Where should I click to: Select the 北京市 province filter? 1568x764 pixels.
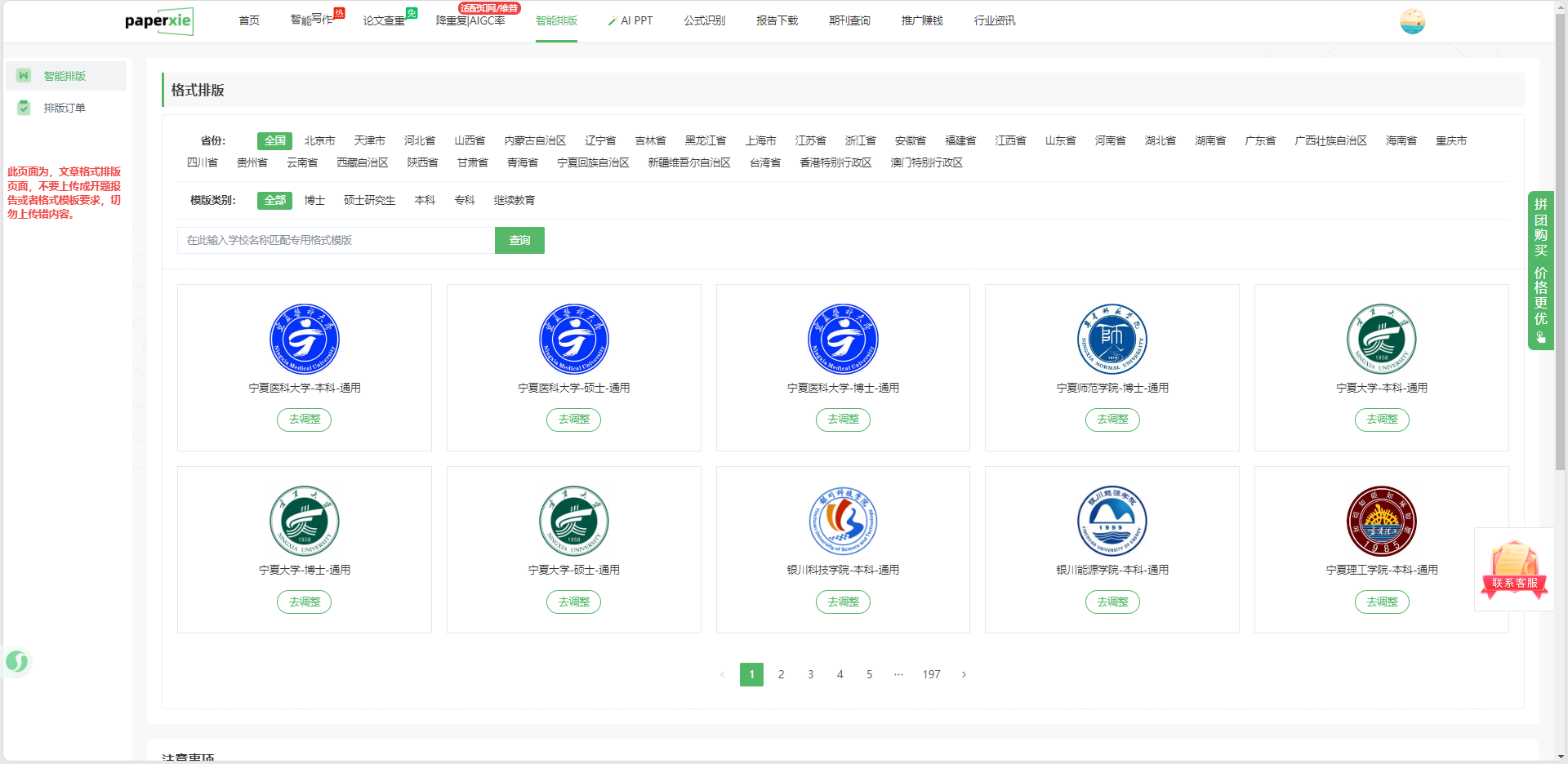click(319, 140)
